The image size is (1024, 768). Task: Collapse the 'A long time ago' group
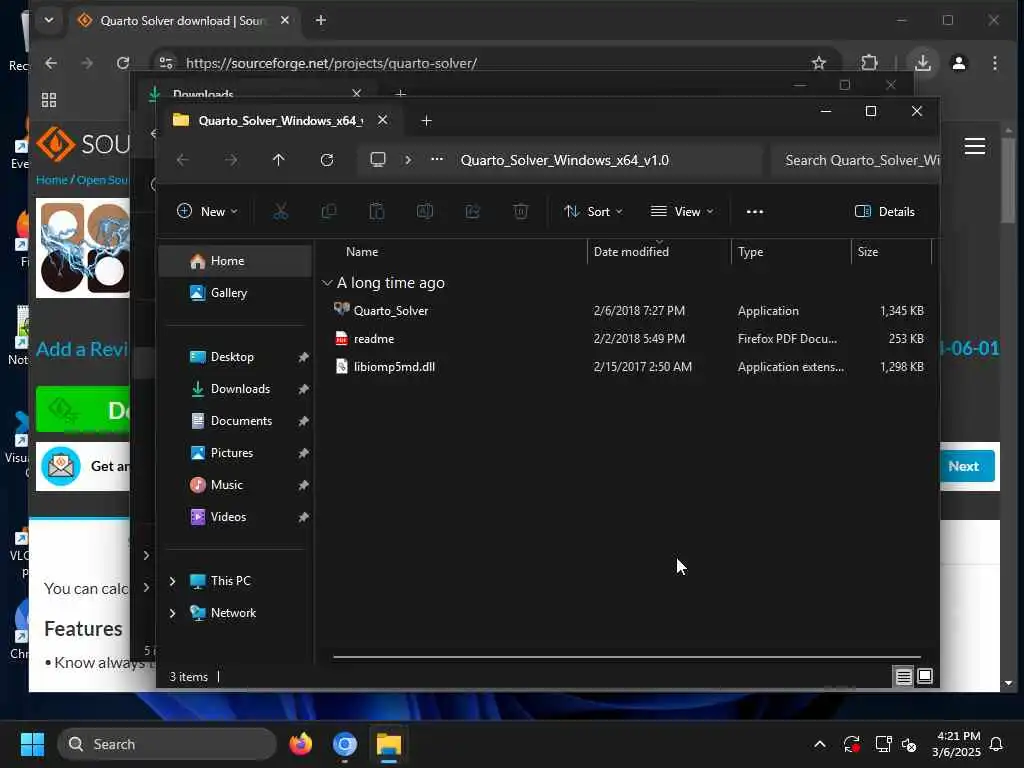pyautogui.click(x=327, y=283)
